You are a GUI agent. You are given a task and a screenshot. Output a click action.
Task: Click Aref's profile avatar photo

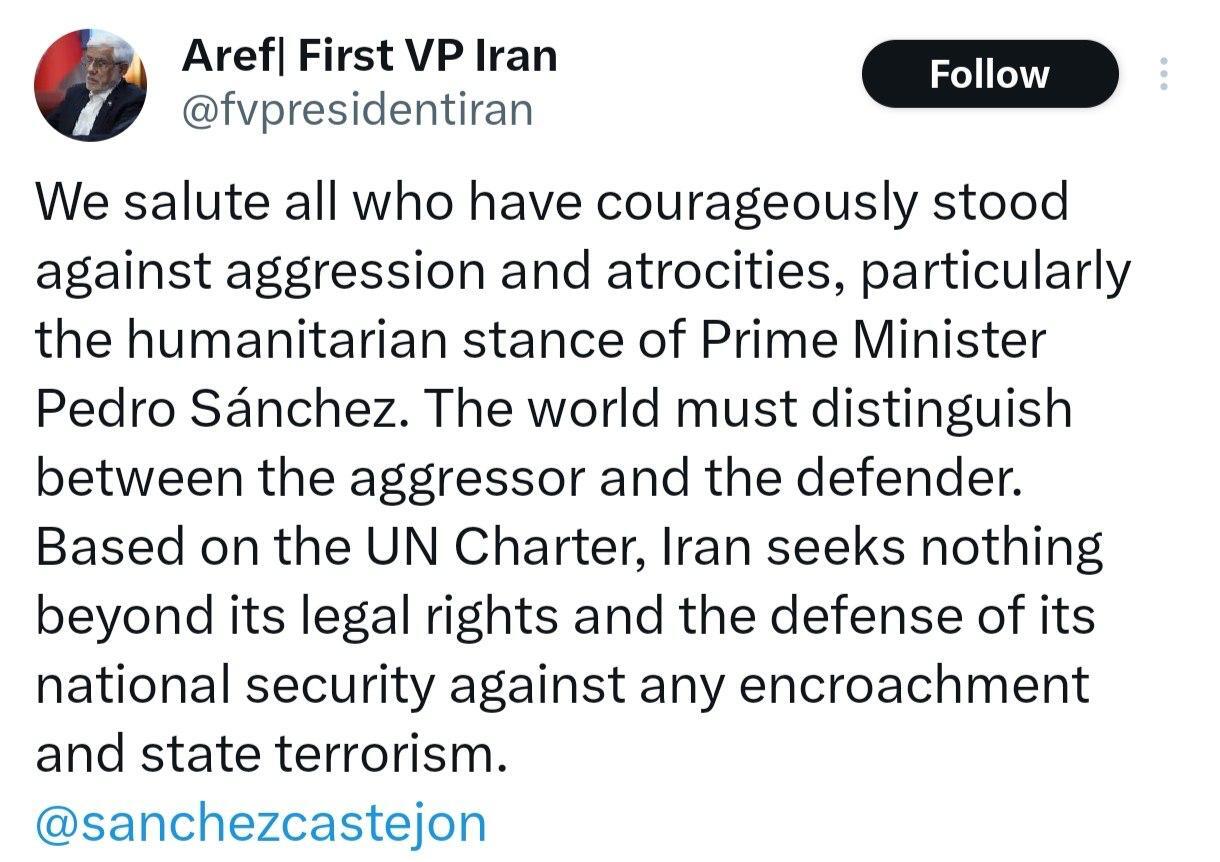(90, 84)
